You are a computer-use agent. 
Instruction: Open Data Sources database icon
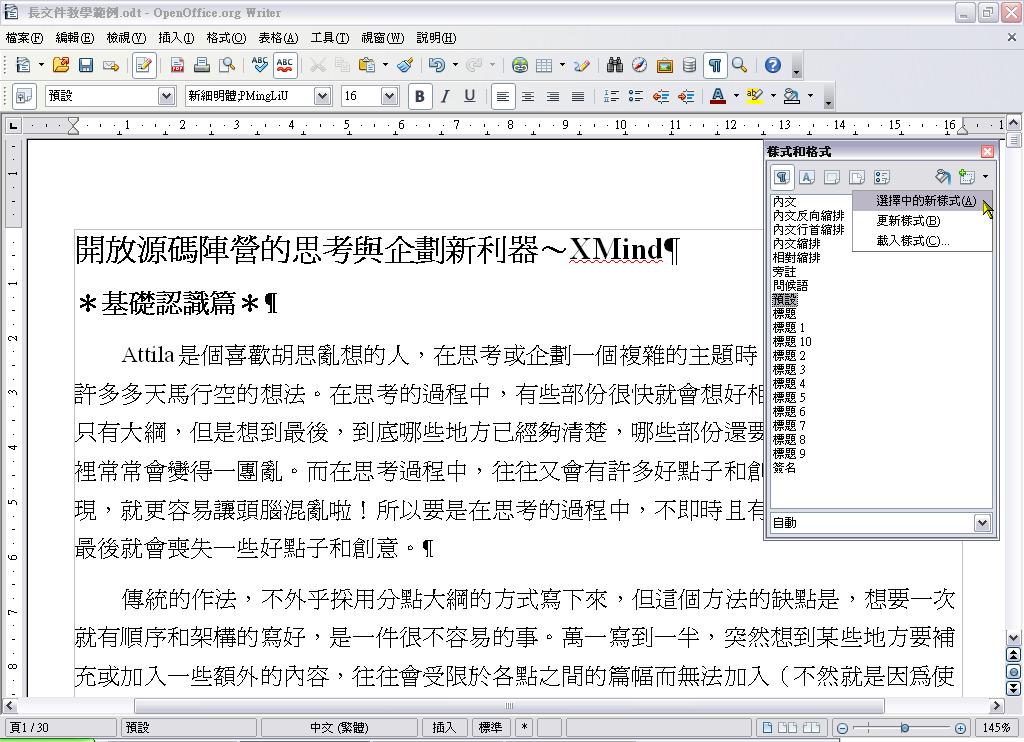click(689, 65)
